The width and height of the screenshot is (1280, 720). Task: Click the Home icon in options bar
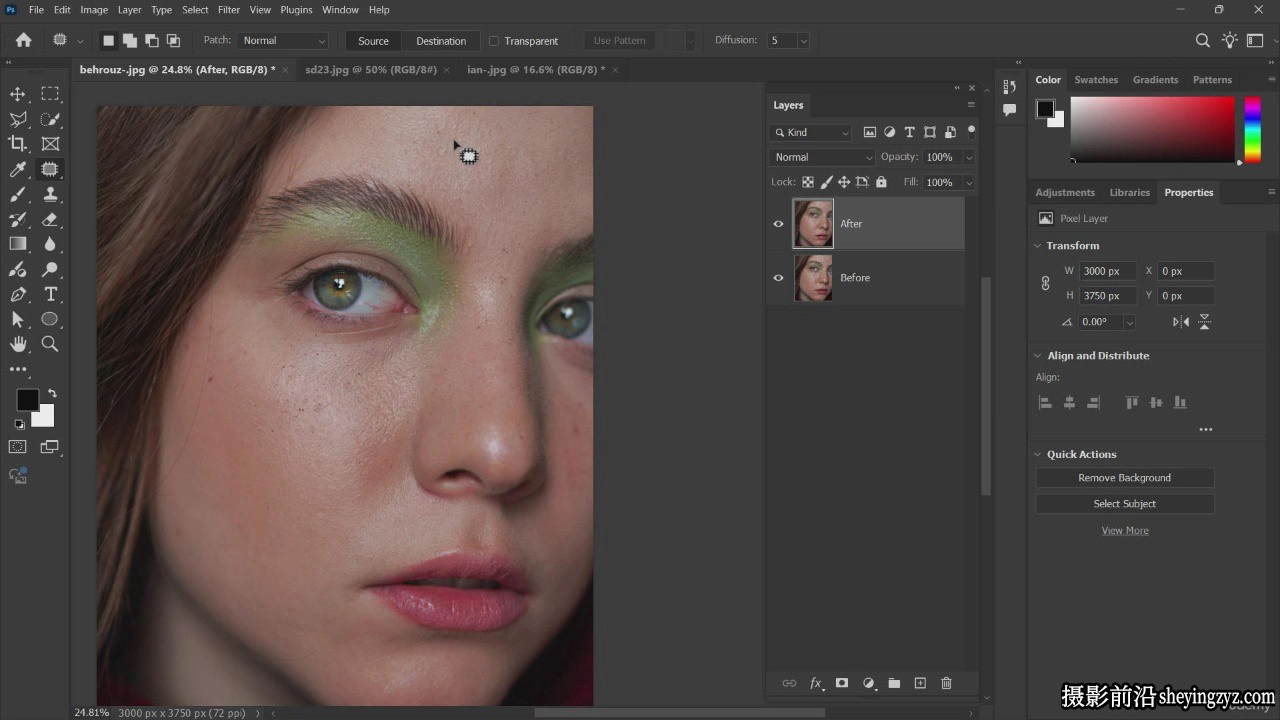click(23, 40)
